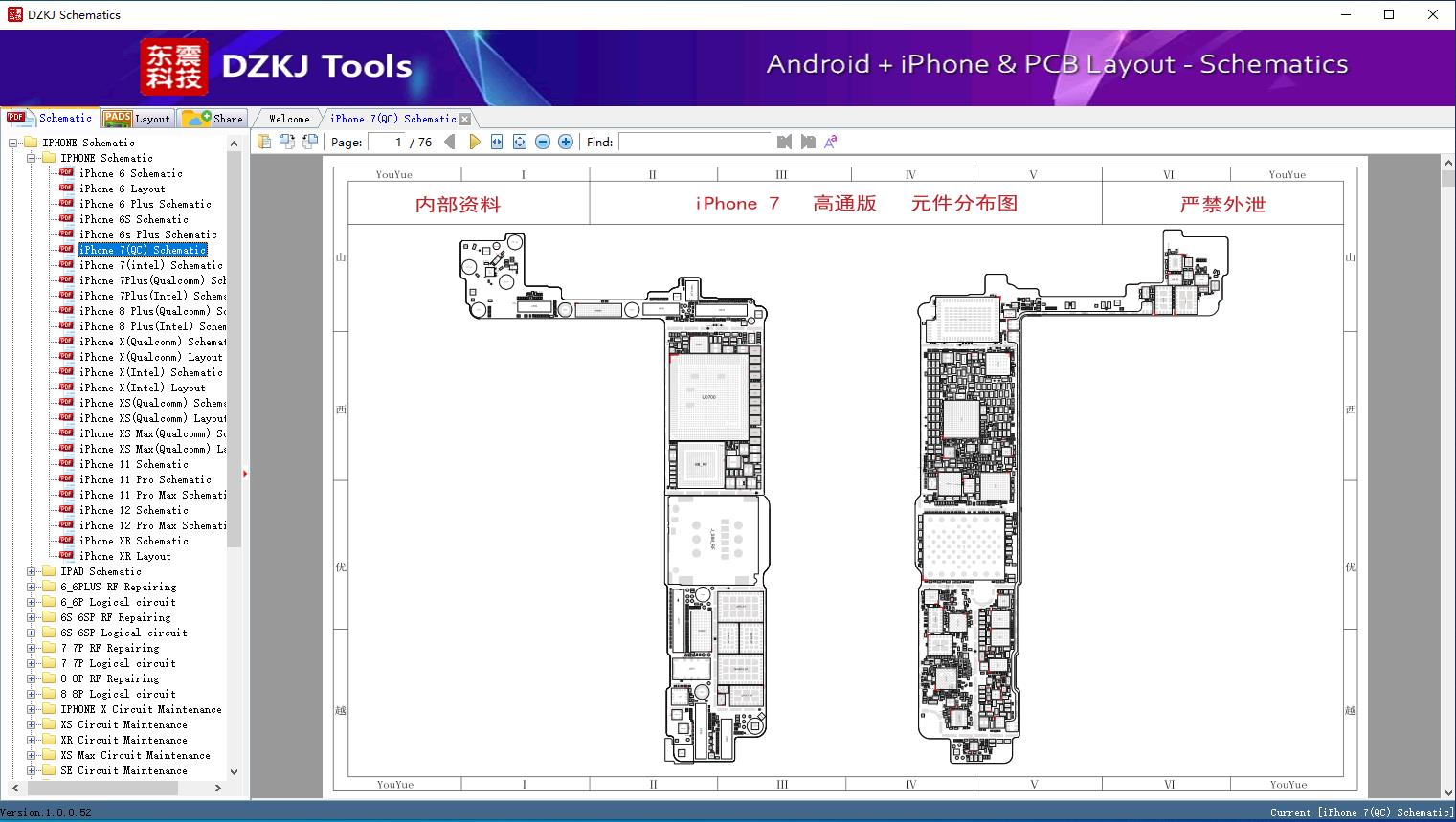Image resolution: width=1456 pixels, height=822 pixels.
Task: Expand the 6S 6SP RF Repairing folder
Action: 32,617
